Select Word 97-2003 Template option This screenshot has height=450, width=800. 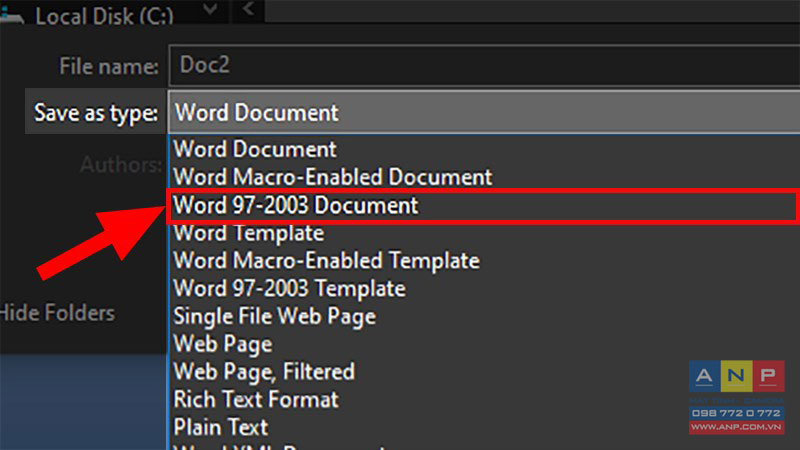click(484, 288)
